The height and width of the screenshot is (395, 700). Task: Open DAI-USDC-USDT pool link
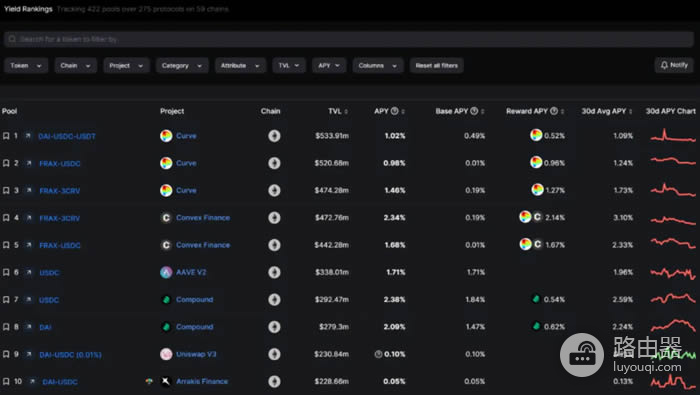pyautogui.click(x=67, y=136)
